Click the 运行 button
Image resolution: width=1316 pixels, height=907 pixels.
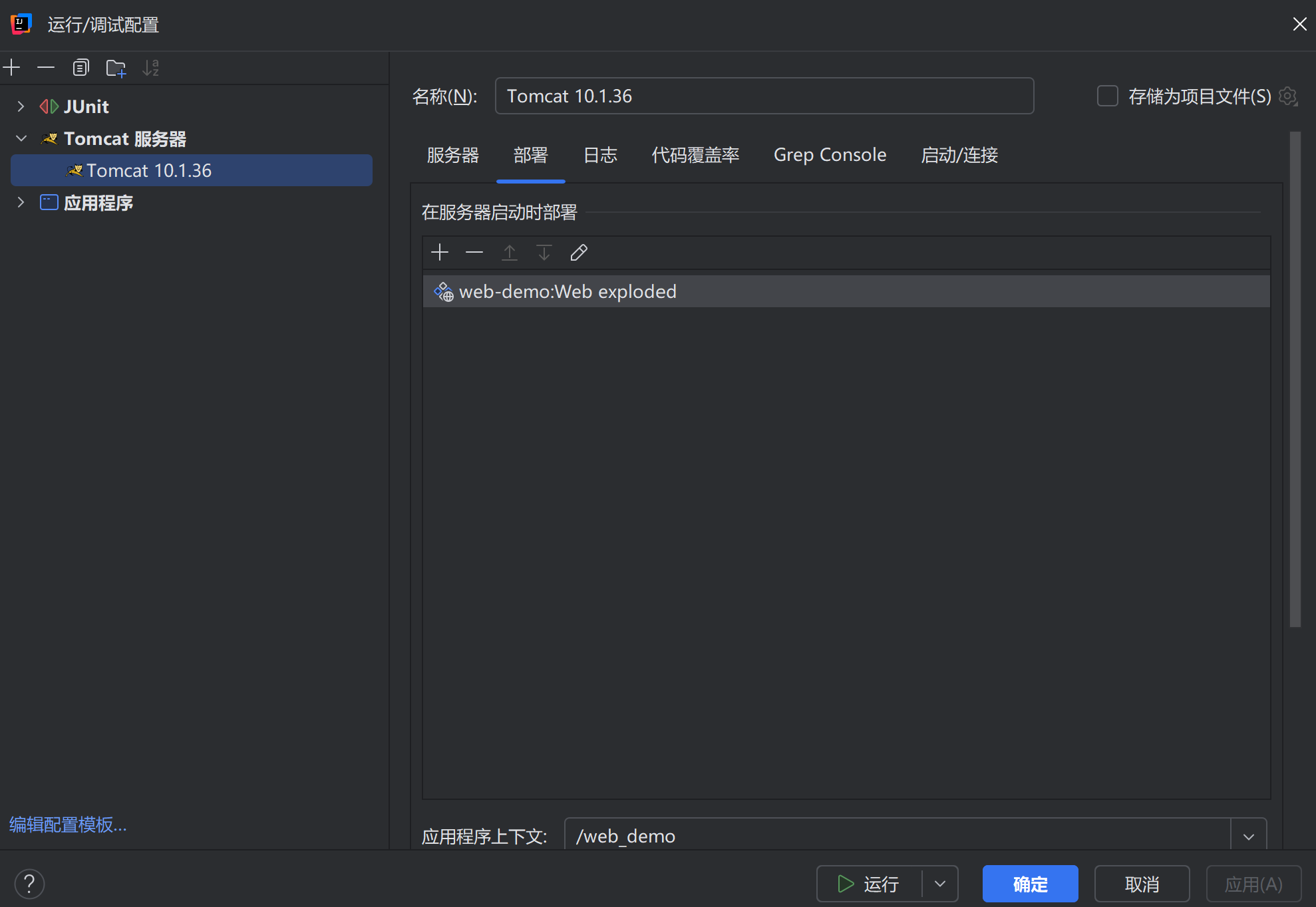point(869,884)
